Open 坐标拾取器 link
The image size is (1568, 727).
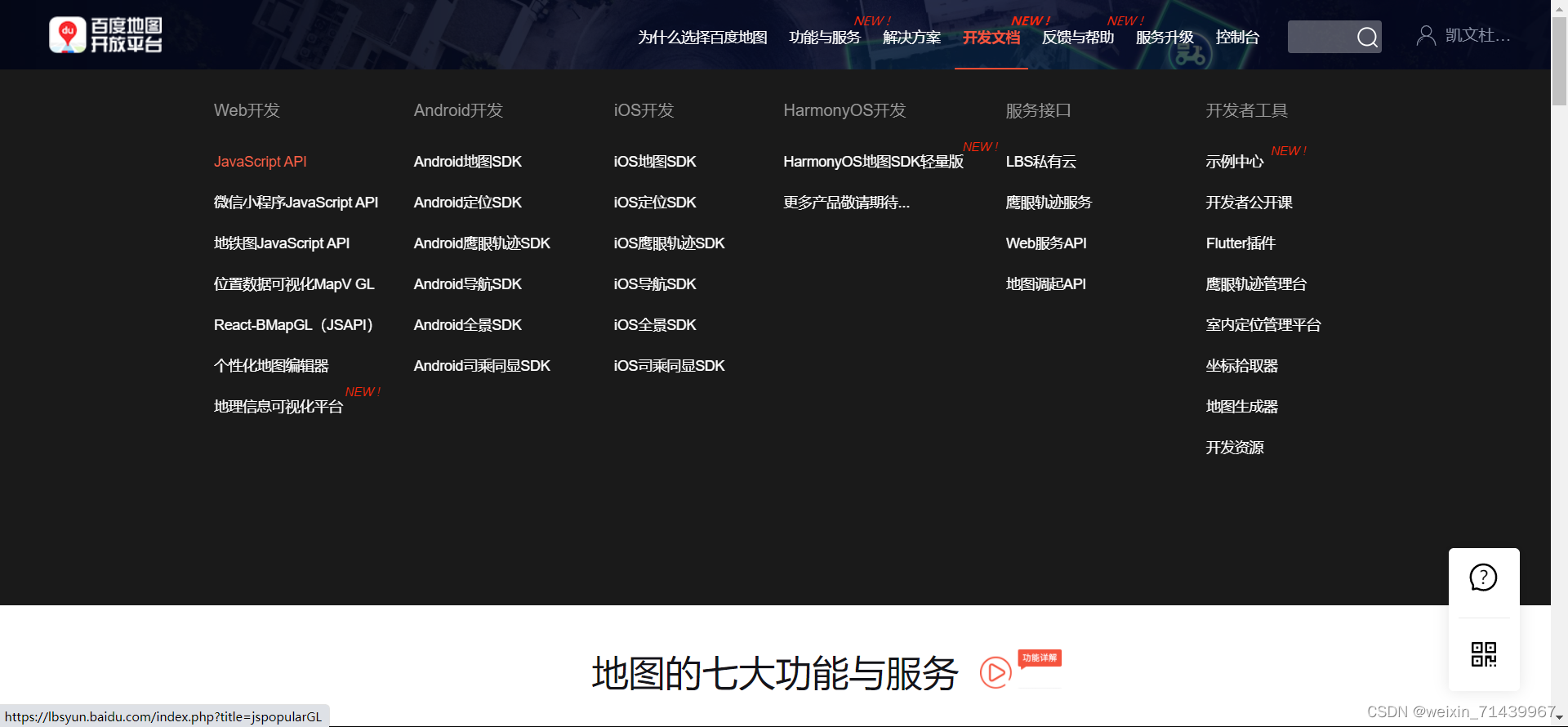point(1242,366)
